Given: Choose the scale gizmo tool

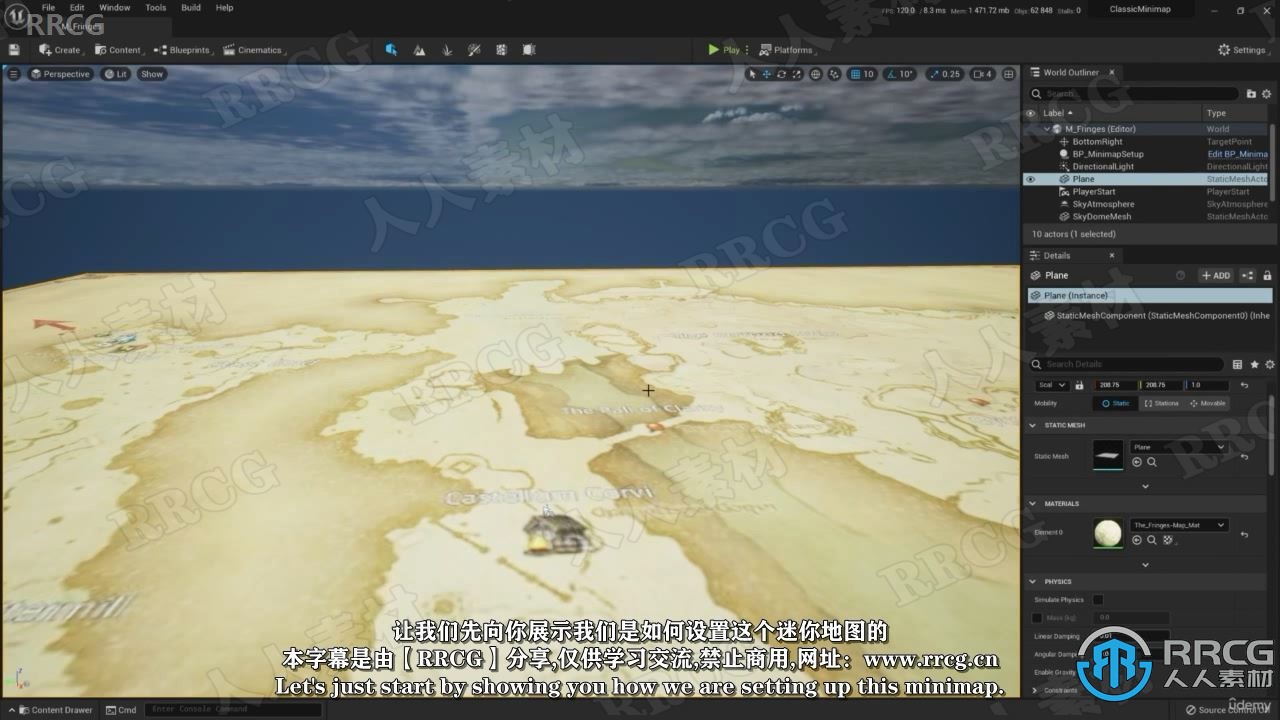Looking at the screenshot, I should click(x=797, y=74).
